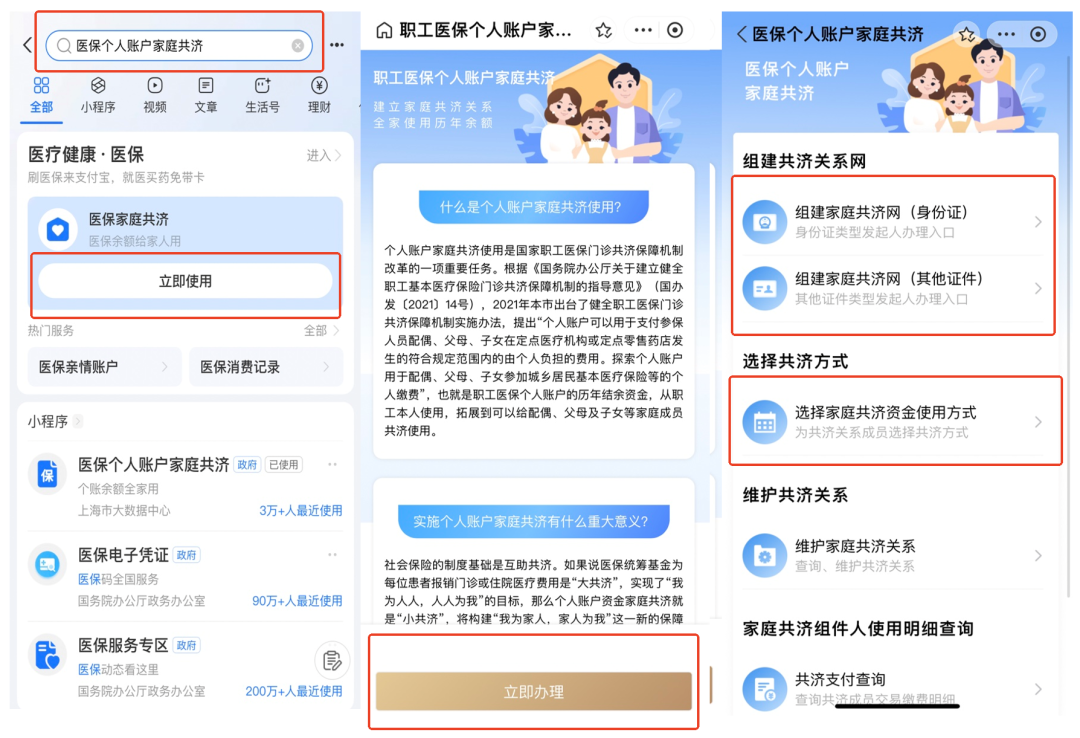Open more dots for 医保电子凭证 row
The height and width of the screenshot is (738, 1080).
(x=333, y=555)
